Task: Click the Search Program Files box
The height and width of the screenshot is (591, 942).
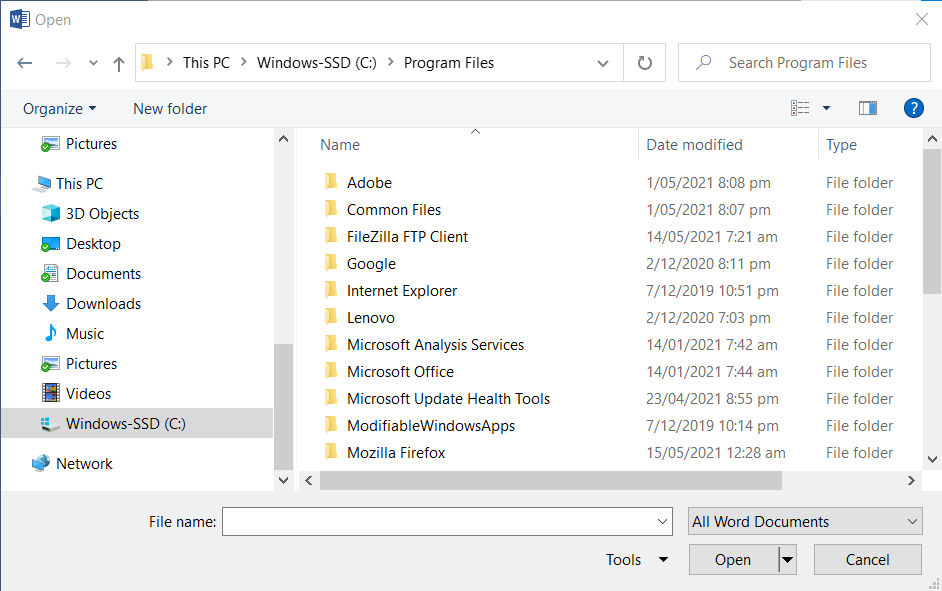Action: point(804,62)
